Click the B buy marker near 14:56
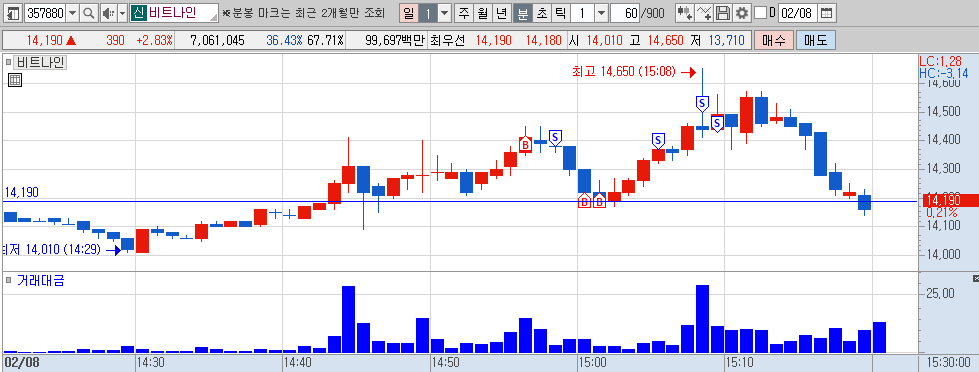The width and height of the screenshot is (979, 372). tap(525, 144)
